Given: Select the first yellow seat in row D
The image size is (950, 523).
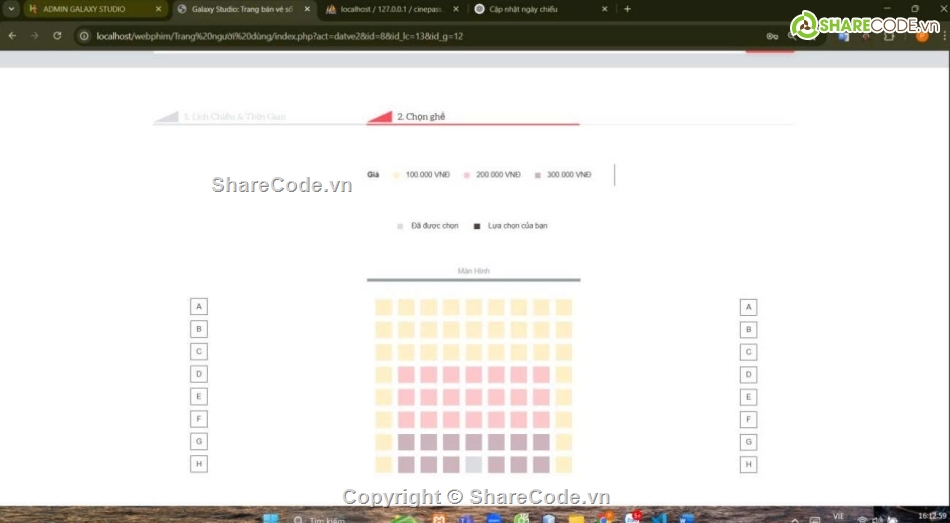Looking at the screenshot, I should (384, 375).
